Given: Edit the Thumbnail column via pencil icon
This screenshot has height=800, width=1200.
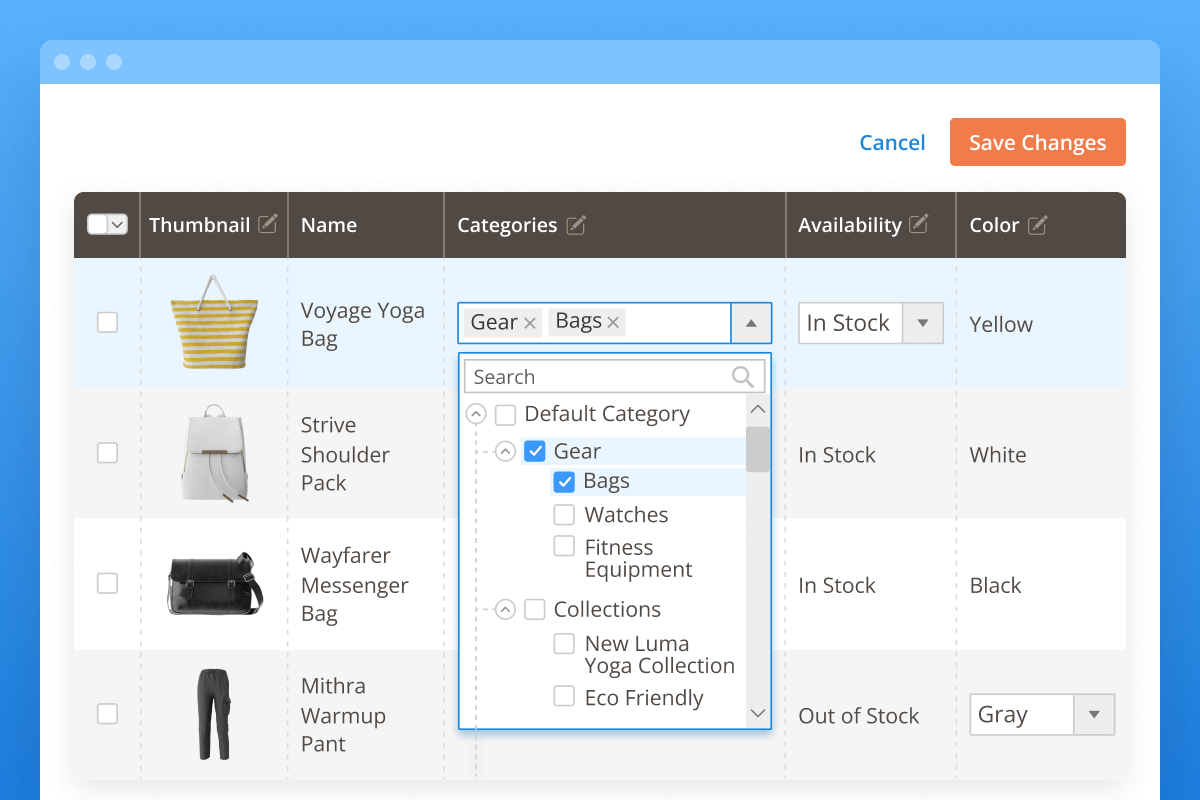Looking at the screenshot, I should pyautogui.click(x=269, y=224).
